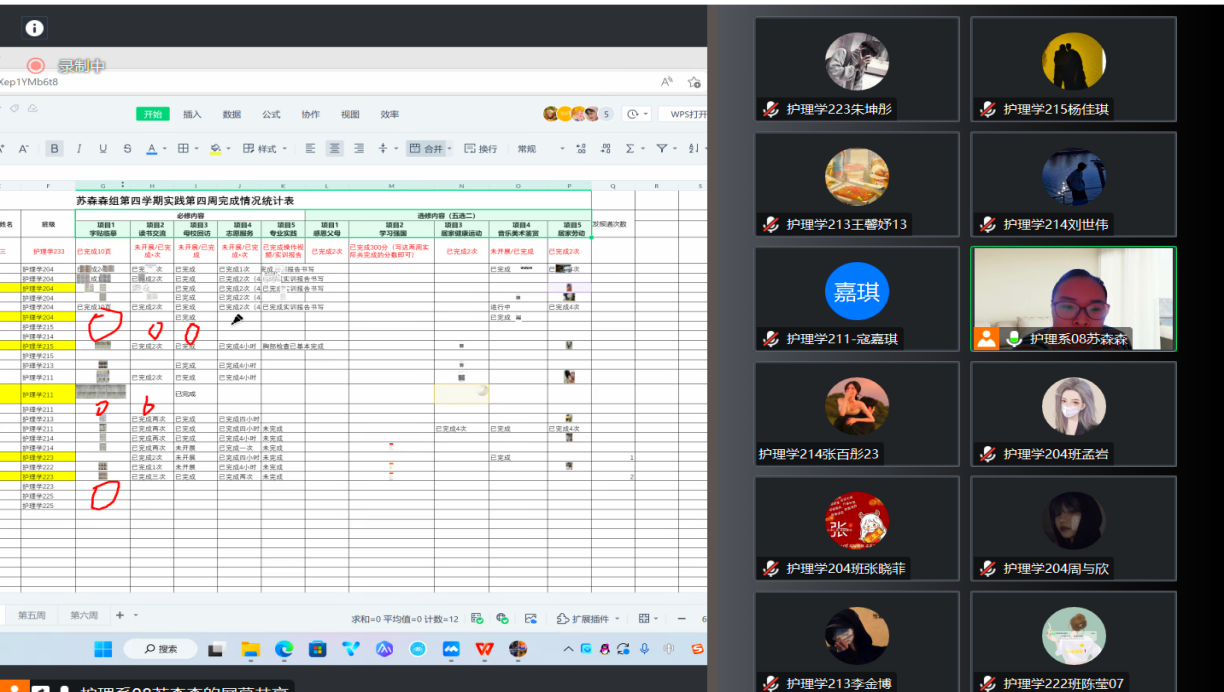Toggle italic text formatting
Image resolution: width=1224 pixels, height=692 pixels.
click(78, 149)
